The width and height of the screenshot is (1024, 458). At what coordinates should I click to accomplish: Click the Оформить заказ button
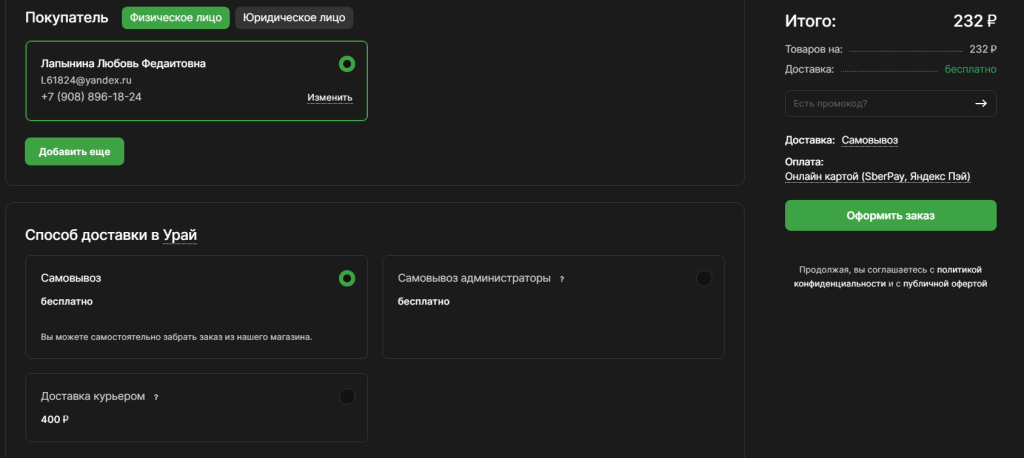pyautogui.click(x=890, y=215)
